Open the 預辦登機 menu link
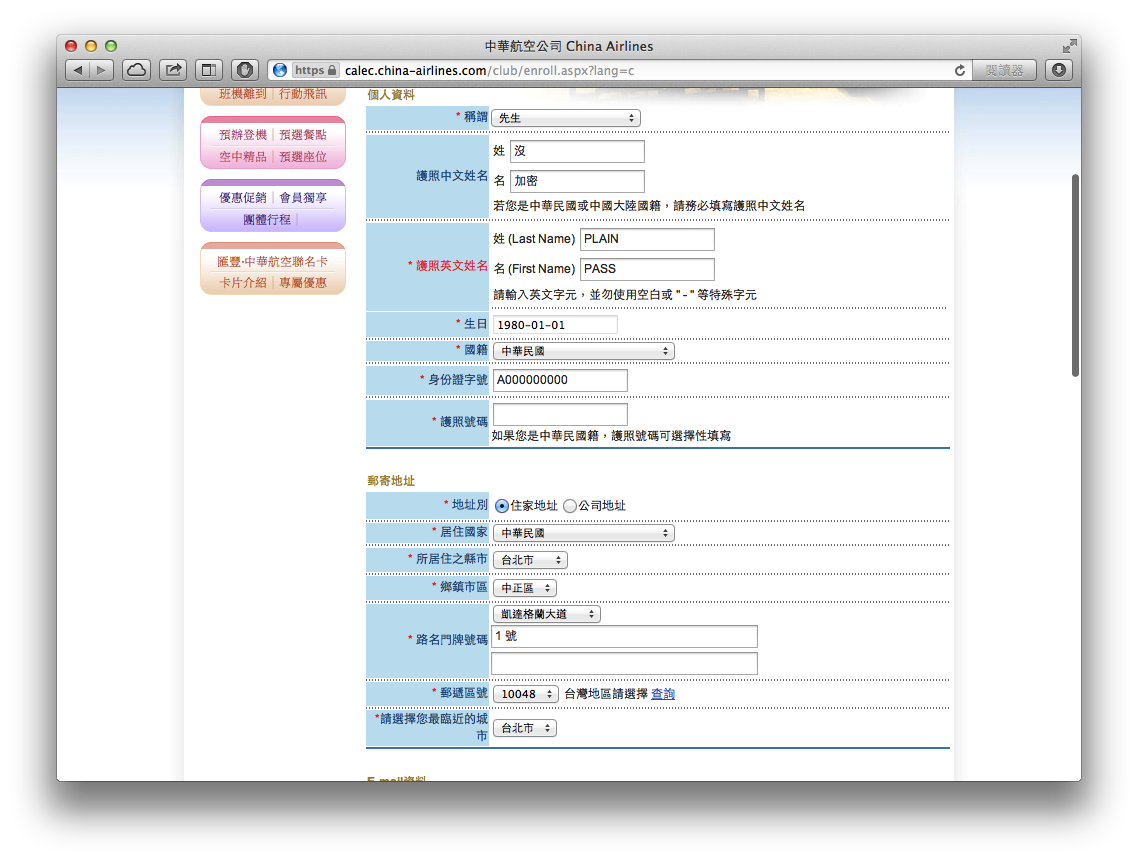This screenshot has height=860, width=1138. (242, 135)
